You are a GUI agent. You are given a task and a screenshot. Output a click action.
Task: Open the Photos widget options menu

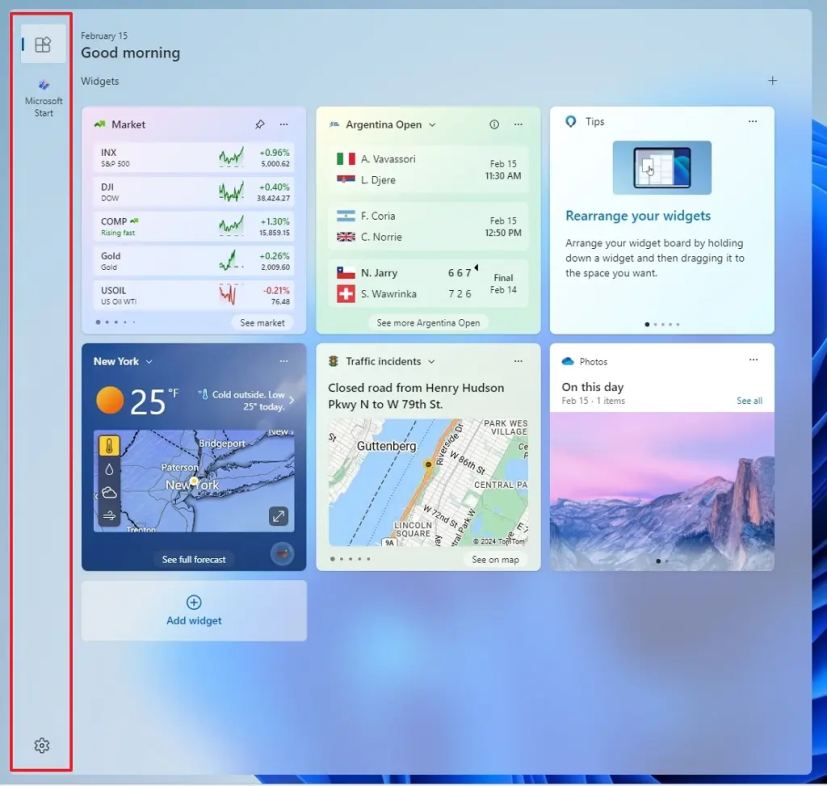[x=753, y=361]
